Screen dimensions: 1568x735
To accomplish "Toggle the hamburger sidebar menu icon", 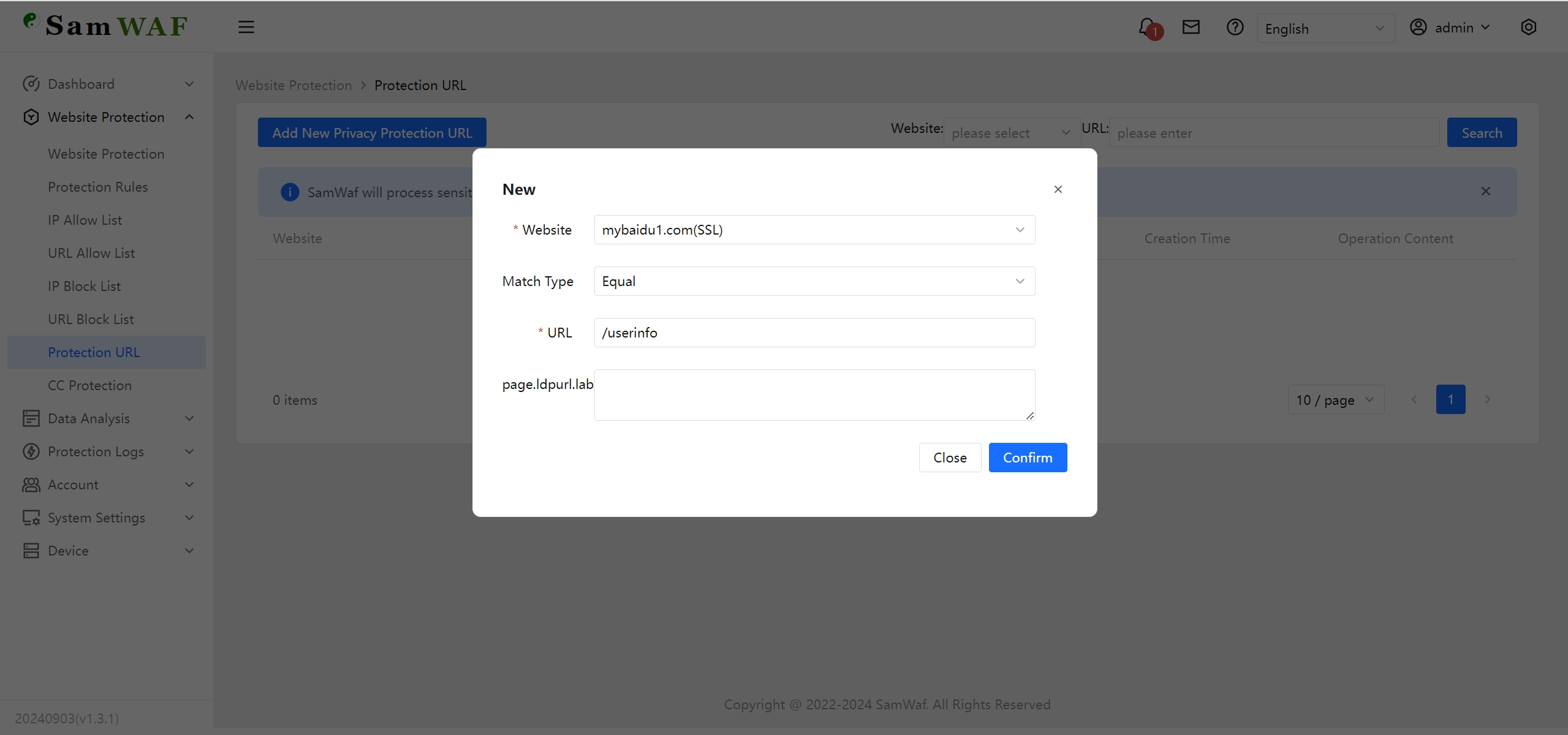I will coord(246,28).
